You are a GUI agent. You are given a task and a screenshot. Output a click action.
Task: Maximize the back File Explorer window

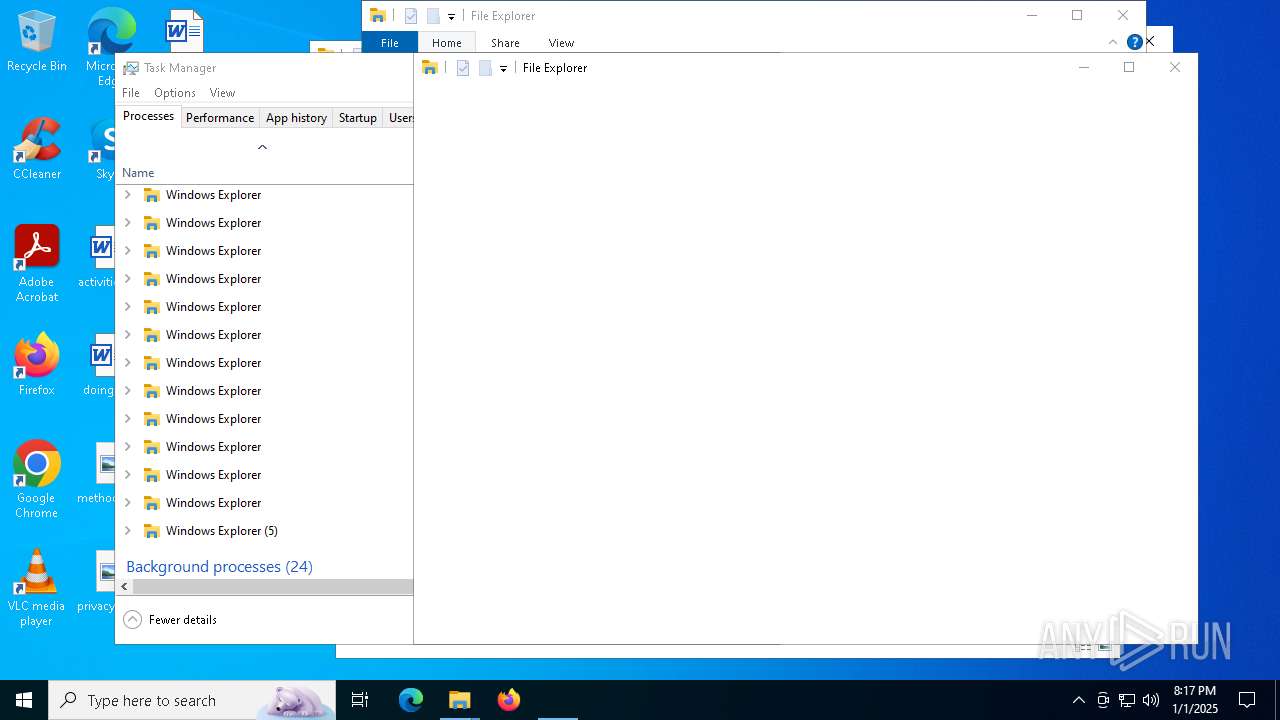point(1077,15)
